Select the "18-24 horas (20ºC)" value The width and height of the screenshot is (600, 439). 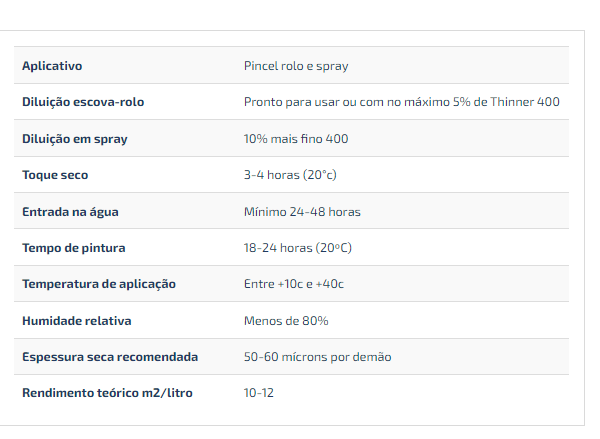tap(297, 248)
